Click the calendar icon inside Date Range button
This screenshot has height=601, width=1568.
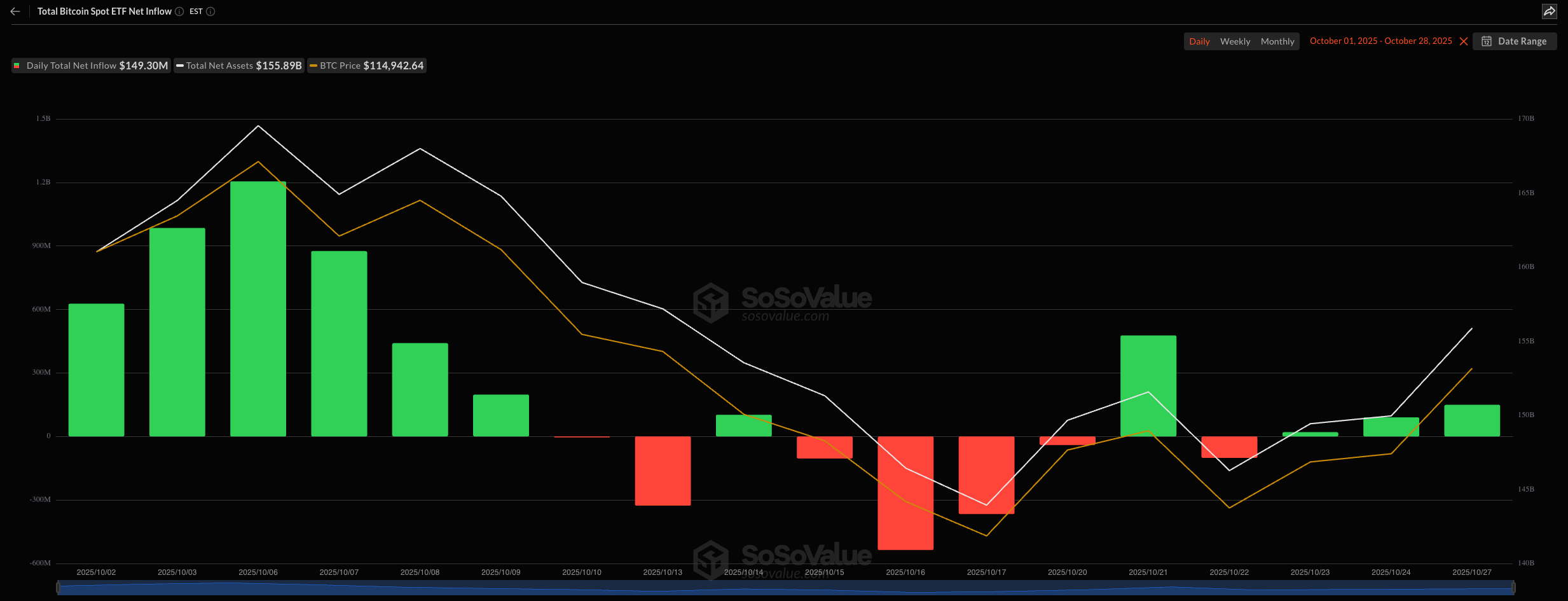[1487, 41]
